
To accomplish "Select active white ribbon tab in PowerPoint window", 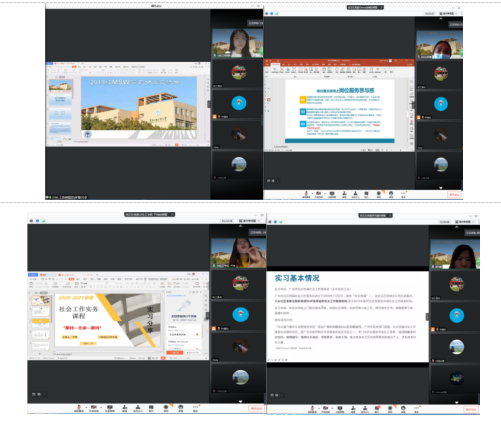I will point(275,64).
